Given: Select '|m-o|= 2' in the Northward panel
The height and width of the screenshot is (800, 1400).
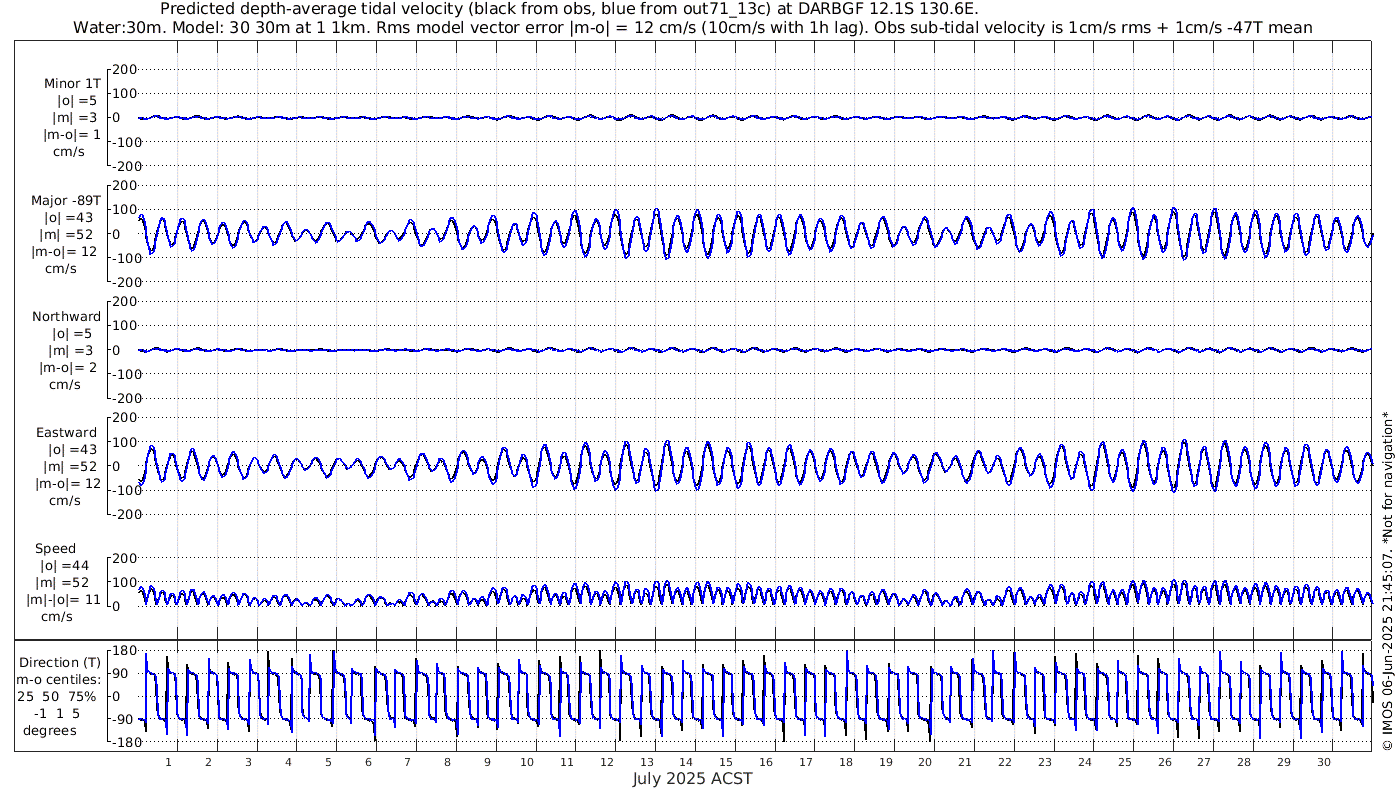Looking at the screenshot, I should pos(68,367).
